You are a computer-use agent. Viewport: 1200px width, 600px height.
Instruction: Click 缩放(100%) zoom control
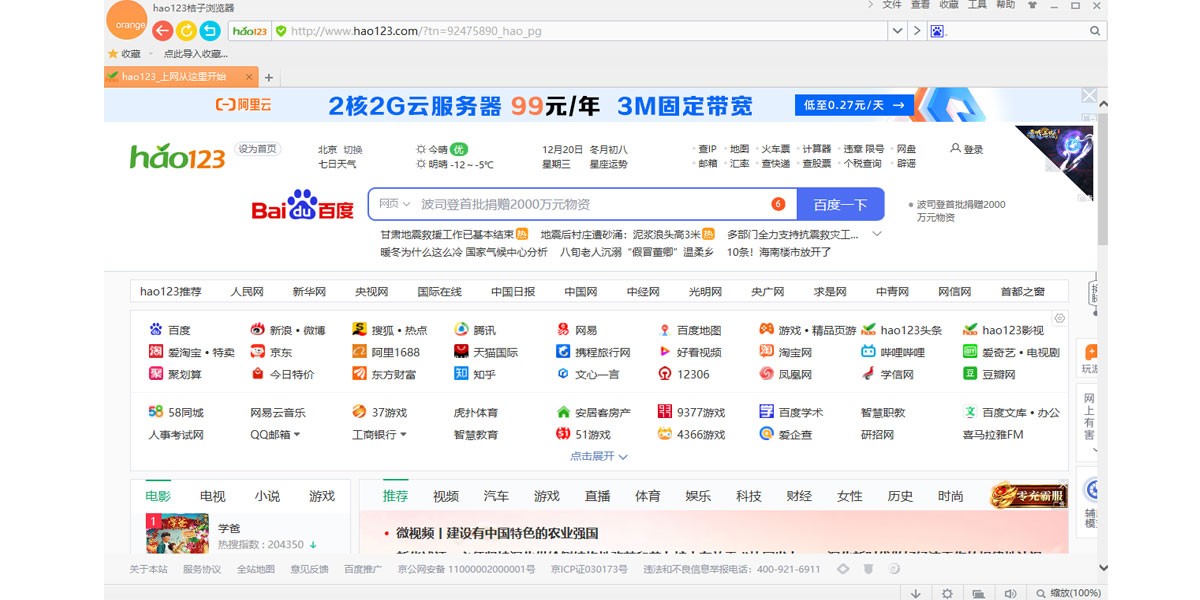1072,592
